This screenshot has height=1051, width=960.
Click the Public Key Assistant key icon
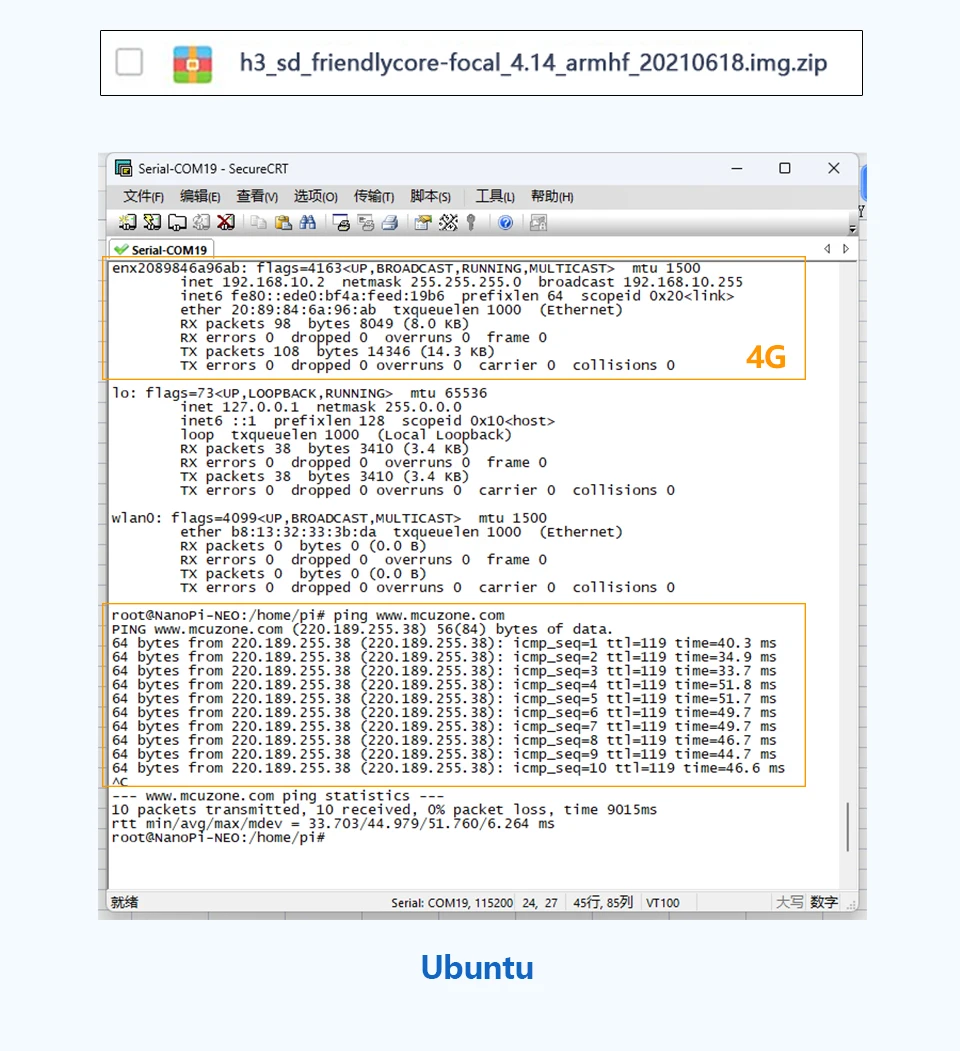471,222
